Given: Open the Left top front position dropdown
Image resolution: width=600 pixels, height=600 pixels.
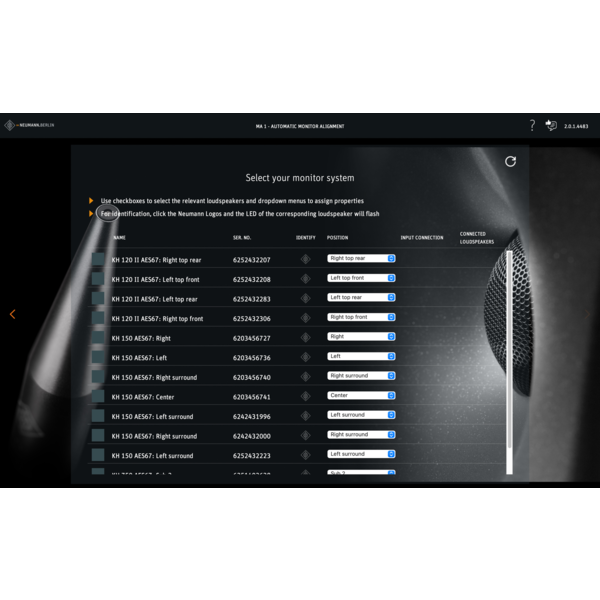Looking at the screenshot, I should coord(361,278).
